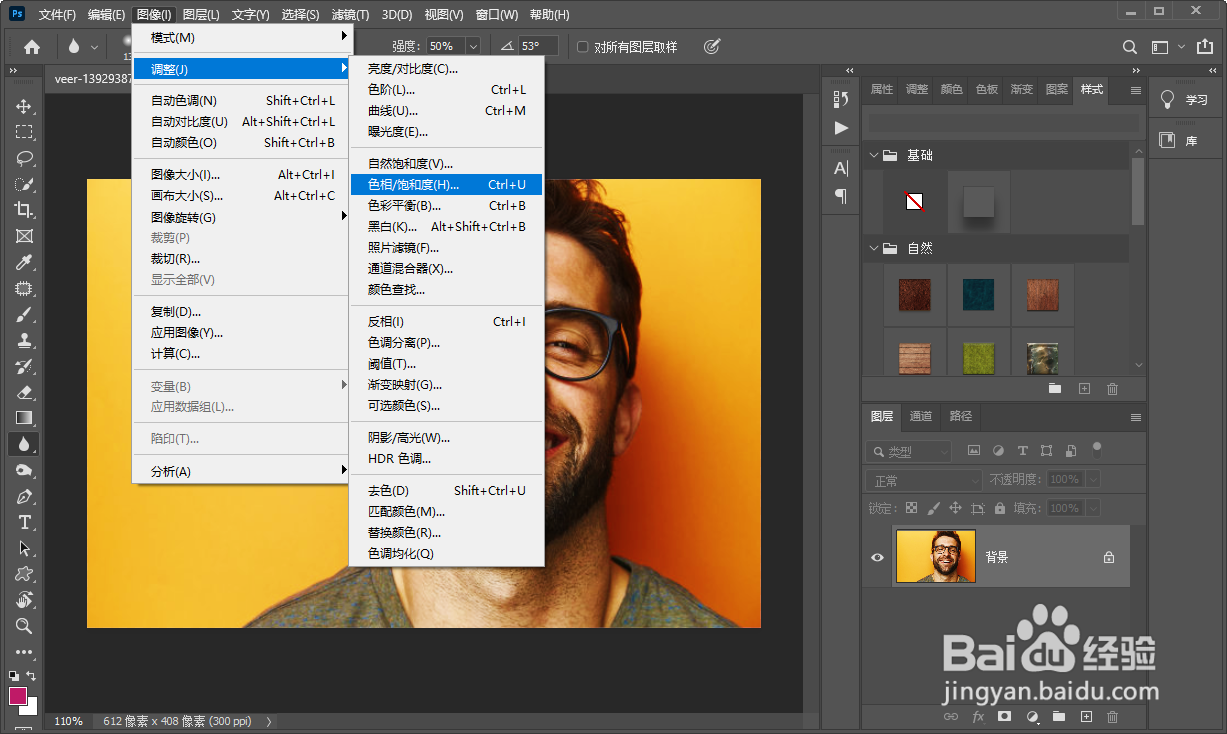
Task: Select the Eyedropper tool
Action: coord(24,262)
